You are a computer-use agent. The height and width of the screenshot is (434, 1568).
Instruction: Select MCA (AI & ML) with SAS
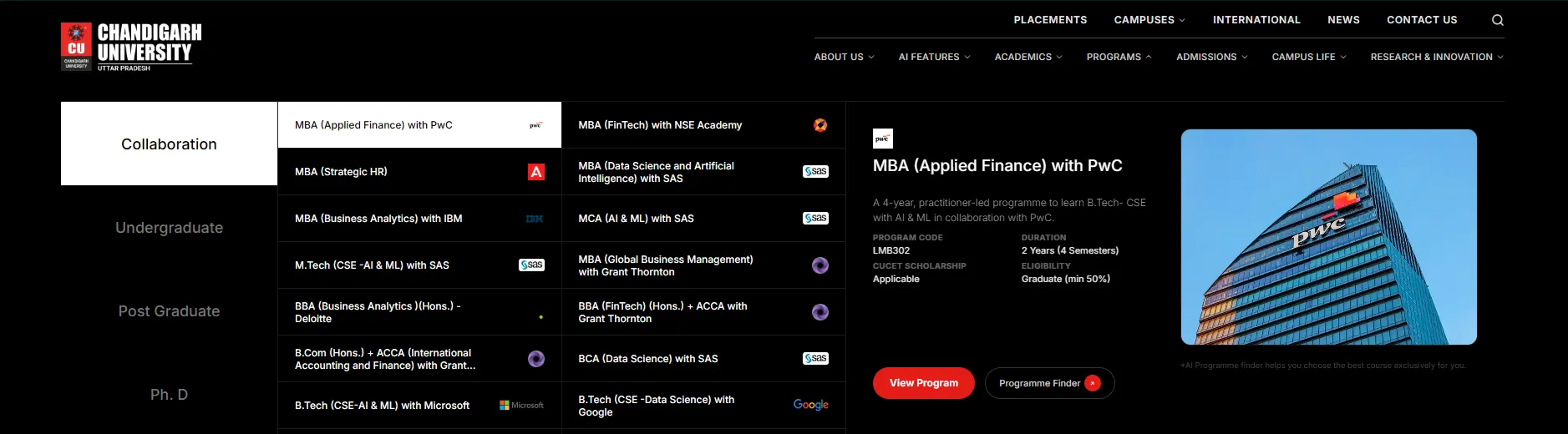(703, 219)
